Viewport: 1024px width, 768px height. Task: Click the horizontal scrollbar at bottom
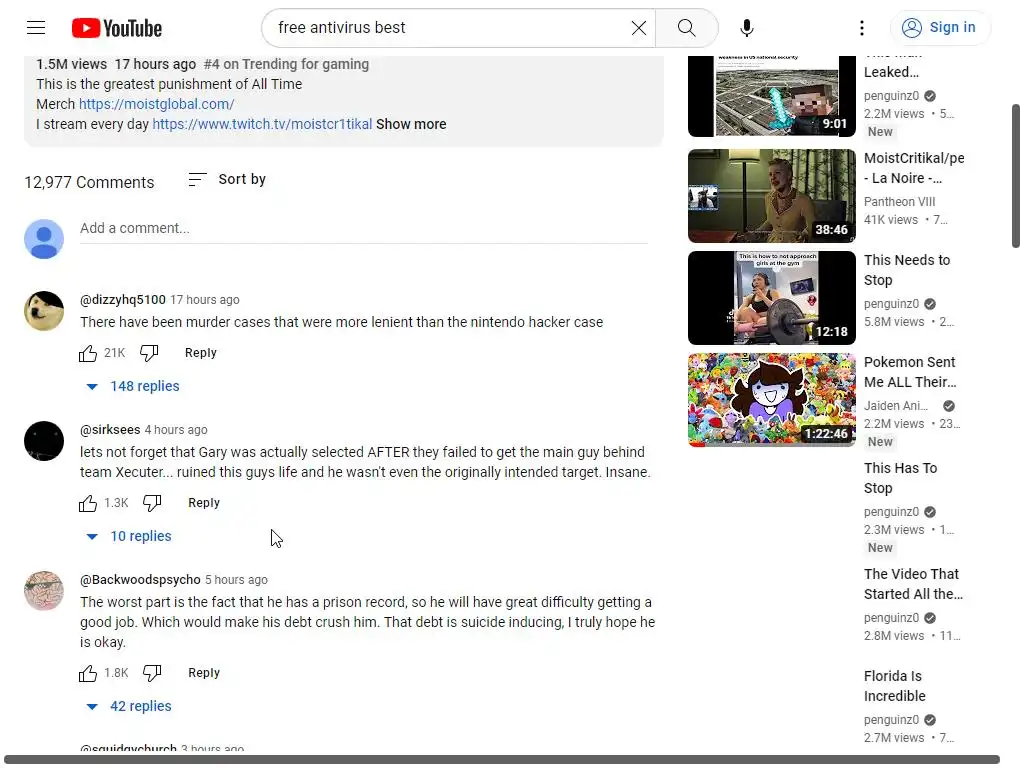(x=502, y=760)
